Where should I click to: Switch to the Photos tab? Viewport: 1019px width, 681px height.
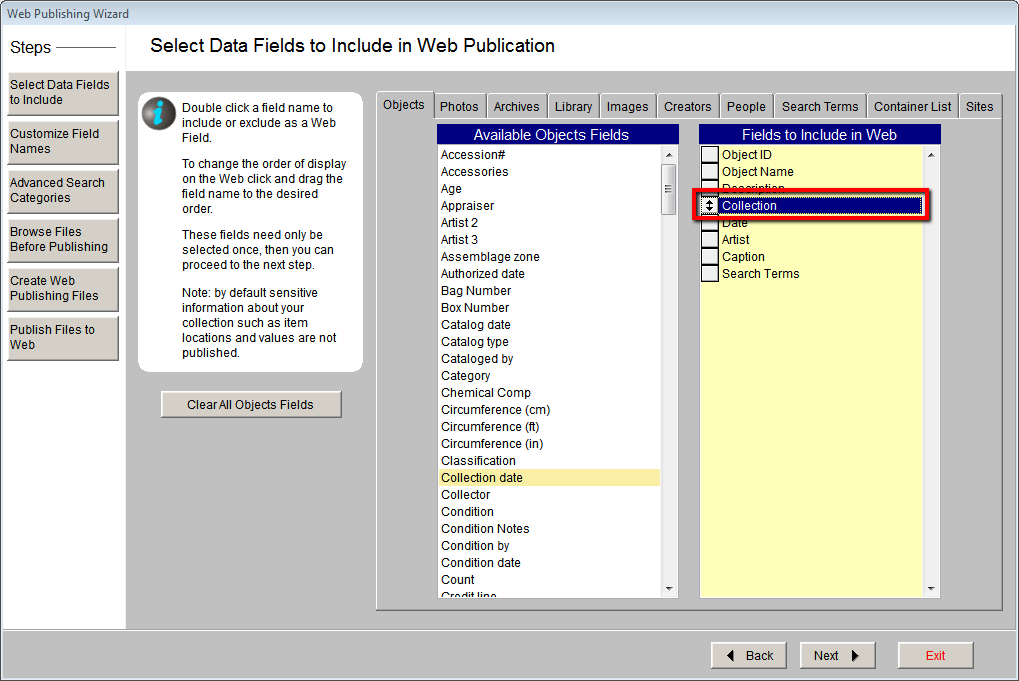point(459,107)
